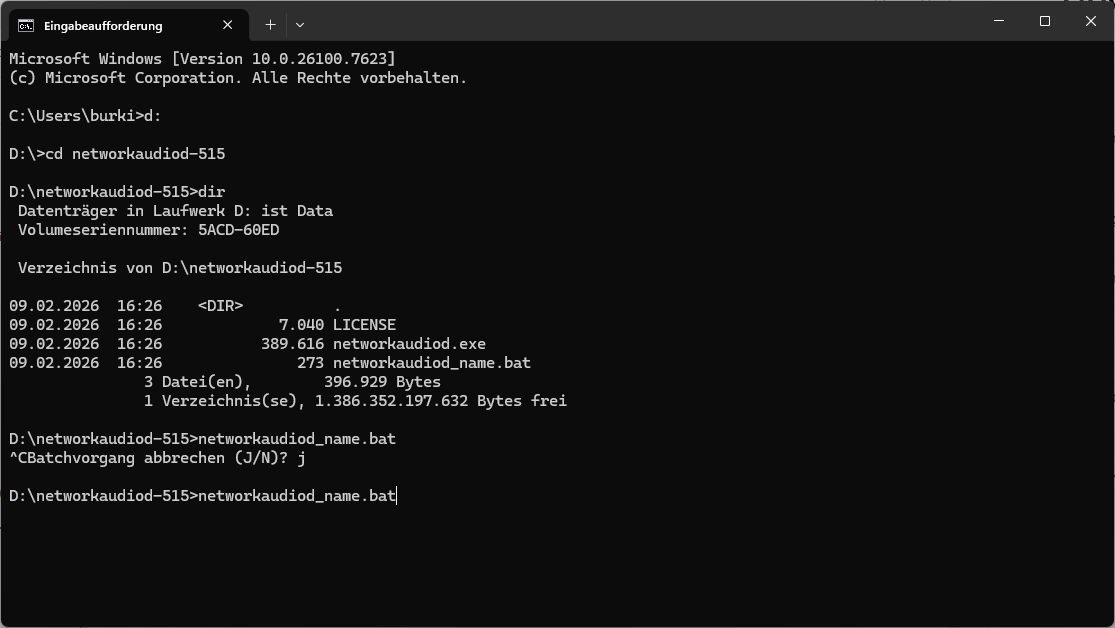This screenshot has width=1115, height=628.
Task: Click networkaudiod_name.bat in the dir listing row
Action: point(431,363)
